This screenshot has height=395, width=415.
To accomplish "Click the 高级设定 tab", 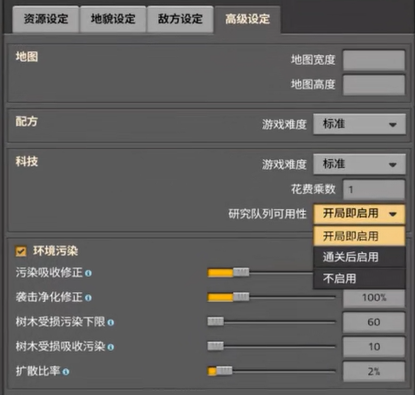I will pyautogui.click(x=247, y=19).
